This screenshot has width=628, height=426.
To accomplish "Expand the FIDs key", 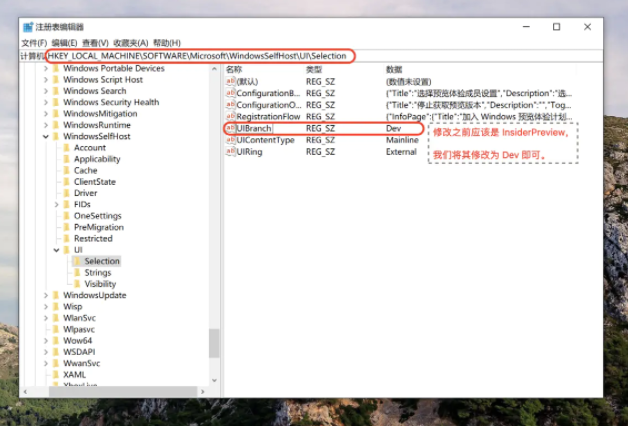I will [56, 205].
